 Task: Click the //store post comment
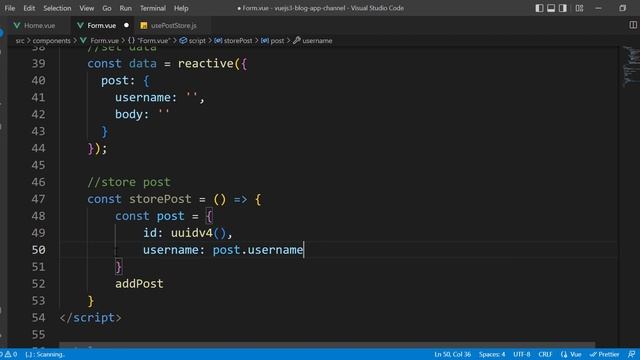(x=129, y=182)
